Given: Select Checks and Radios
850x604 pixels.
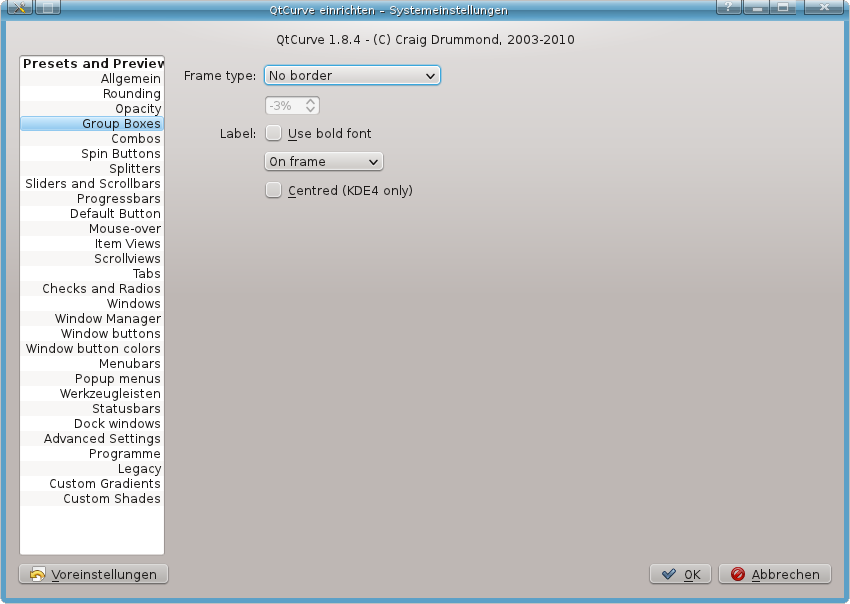Looking at the screenshot, I should 92,288.
